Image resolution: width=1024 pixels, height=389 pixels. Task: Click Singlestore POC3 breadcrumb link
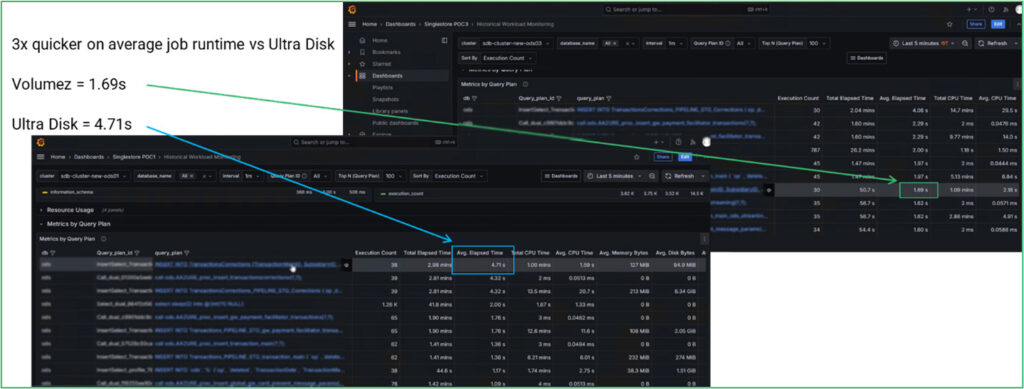coord(446,24)
